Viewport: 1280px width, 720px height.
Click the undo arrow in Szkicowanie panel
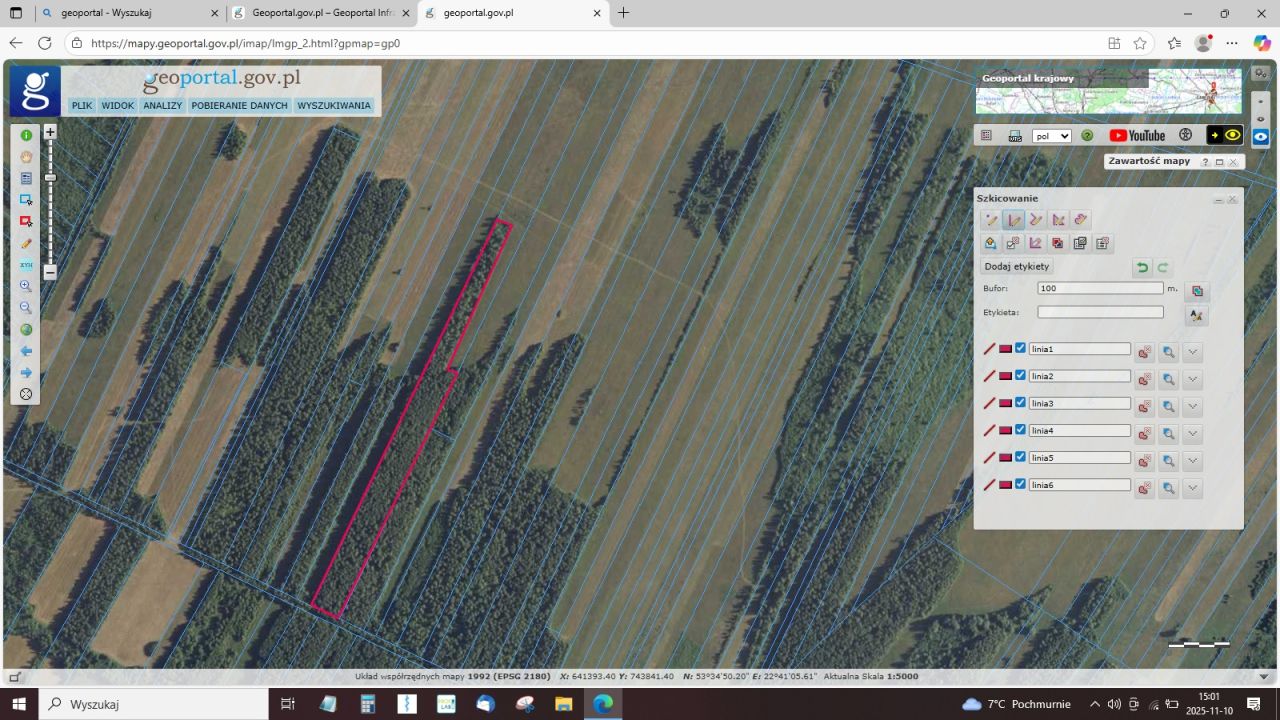[x=1142, y=267]
